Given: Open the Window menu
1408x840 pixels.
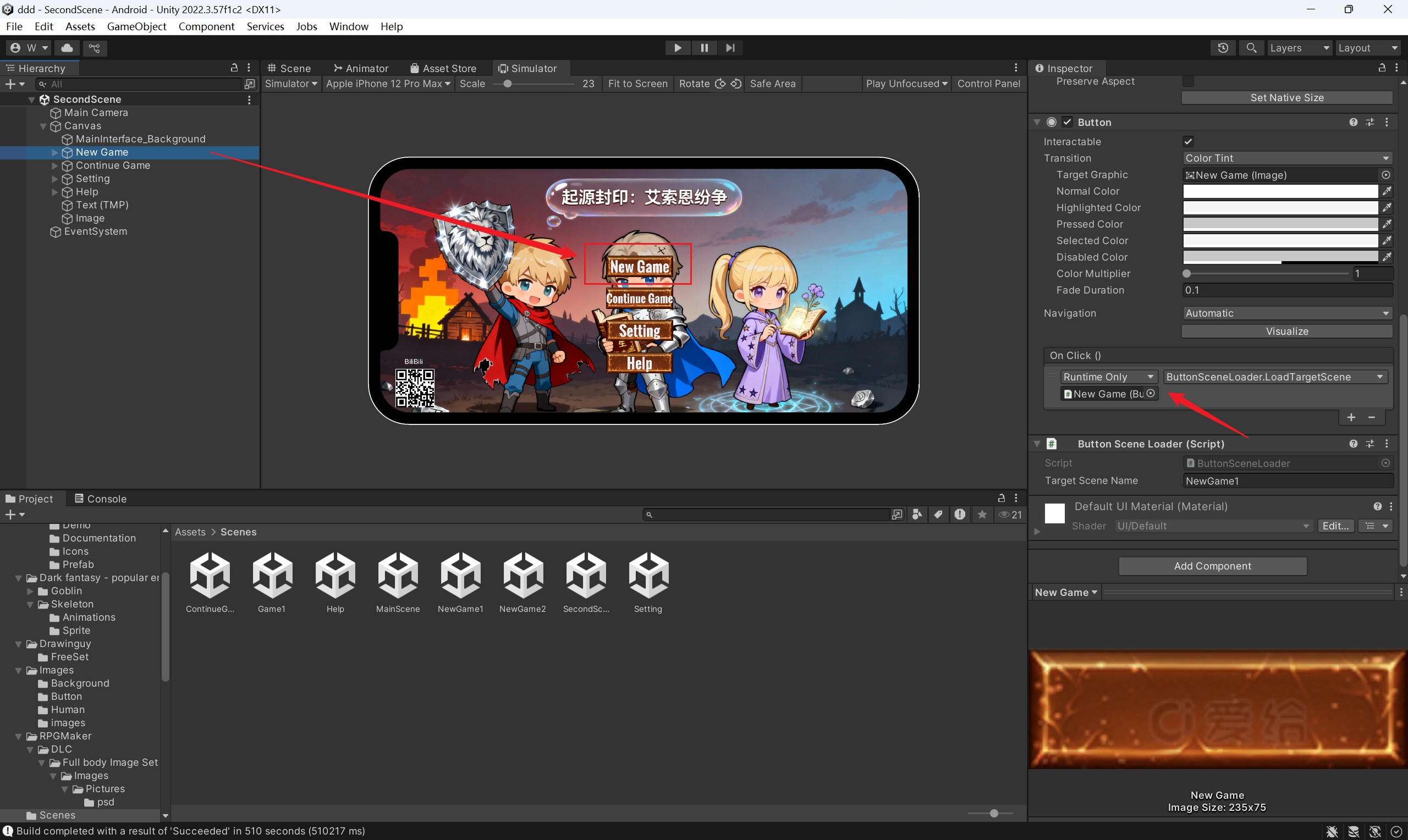Looking at the screenshot, I should pyautogui.click(x=349, y=26).
